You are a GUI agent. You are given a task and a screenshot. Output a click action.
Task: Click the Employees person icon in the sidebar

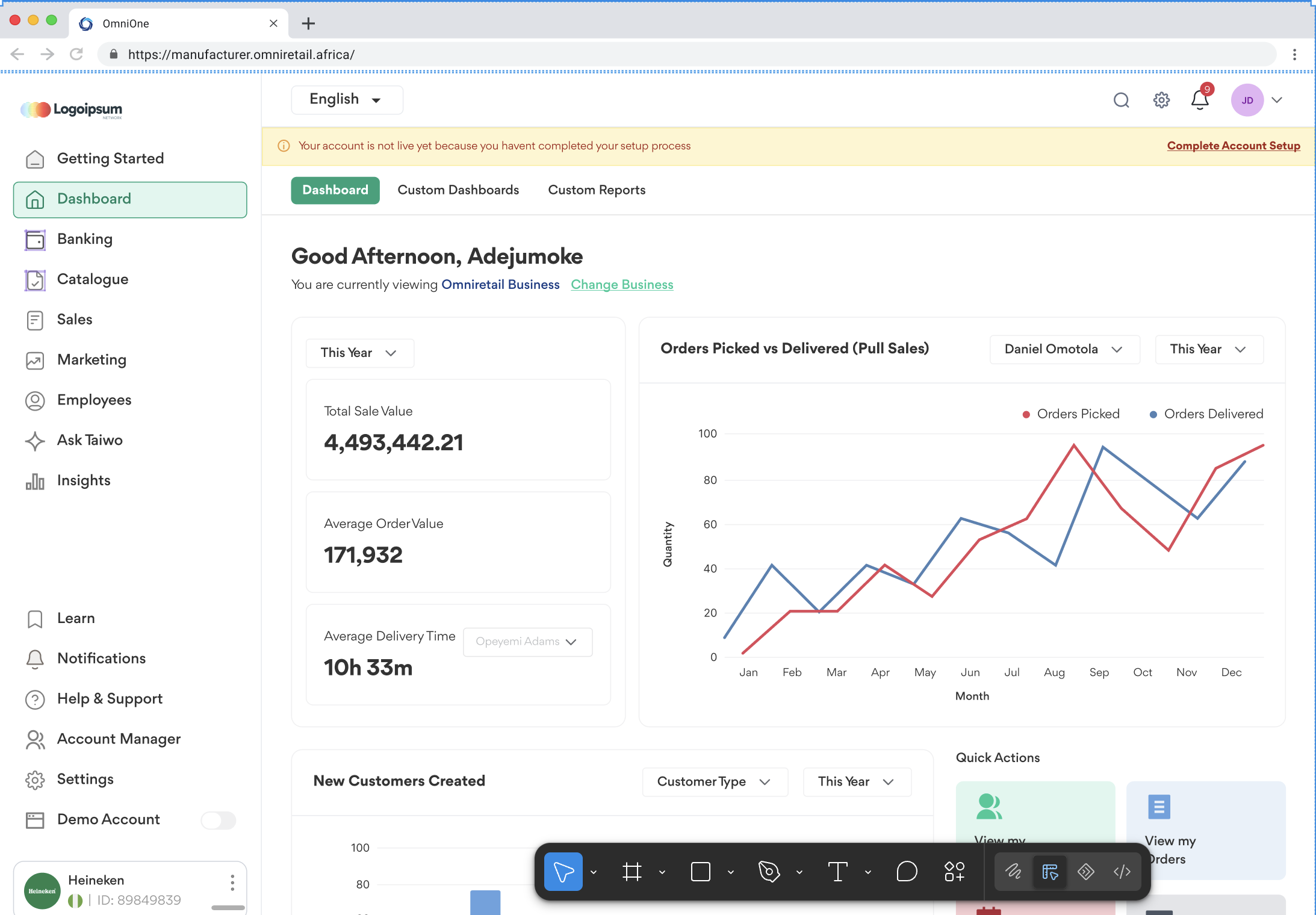coord(35,400)
